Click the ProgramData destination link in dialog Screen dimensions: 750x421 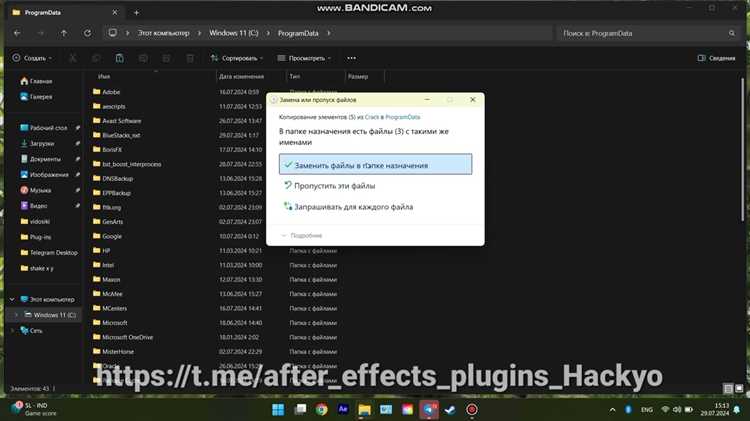coord(403,117)
